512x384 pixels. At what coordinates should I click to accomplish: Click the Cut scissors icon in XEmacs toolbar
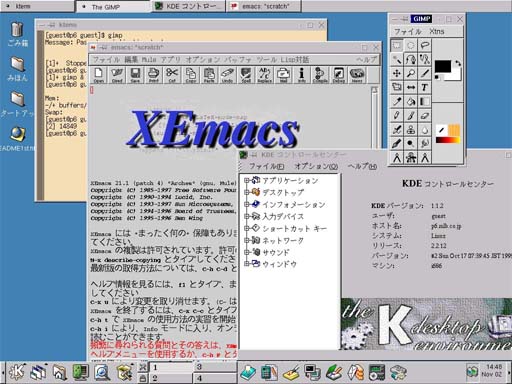click(172, 75)
